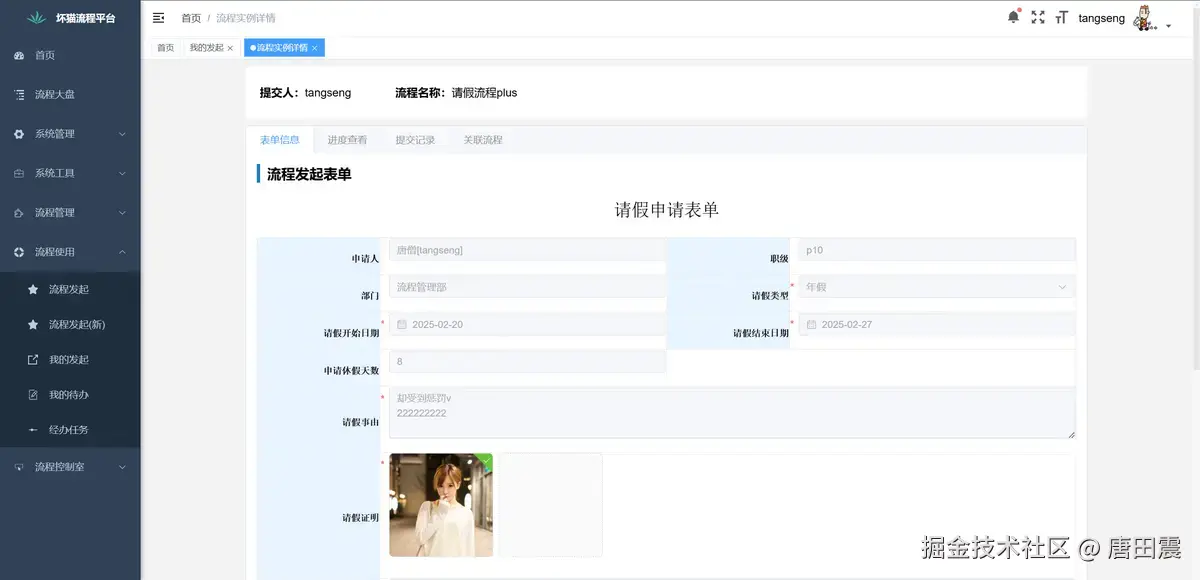Open the uploaded 请假证明 photo thumbnail

coord(441,505)
